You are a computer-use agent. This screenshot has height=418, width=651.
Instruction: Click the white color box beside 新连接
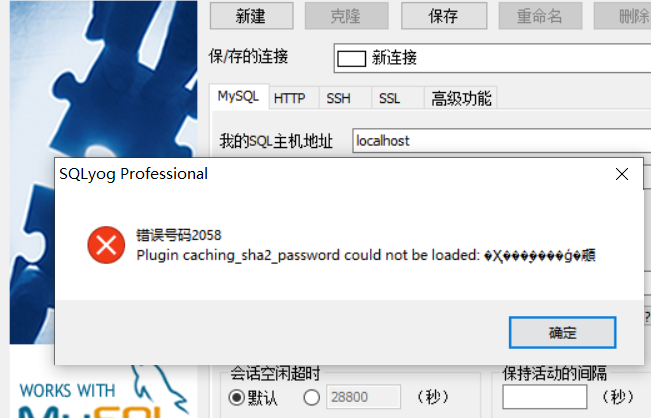point(351,59)
